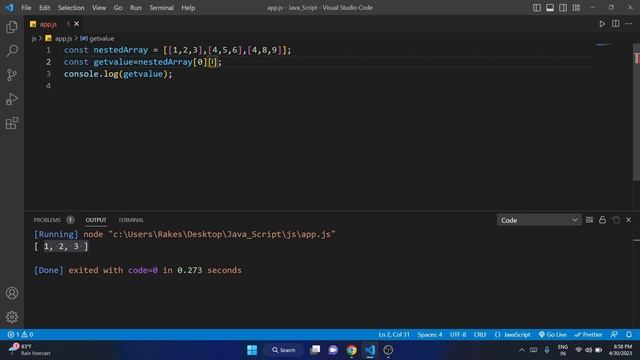Toggle the output scroll lock
This screenshot has width=640, height=360.
(x=602, y=220)
